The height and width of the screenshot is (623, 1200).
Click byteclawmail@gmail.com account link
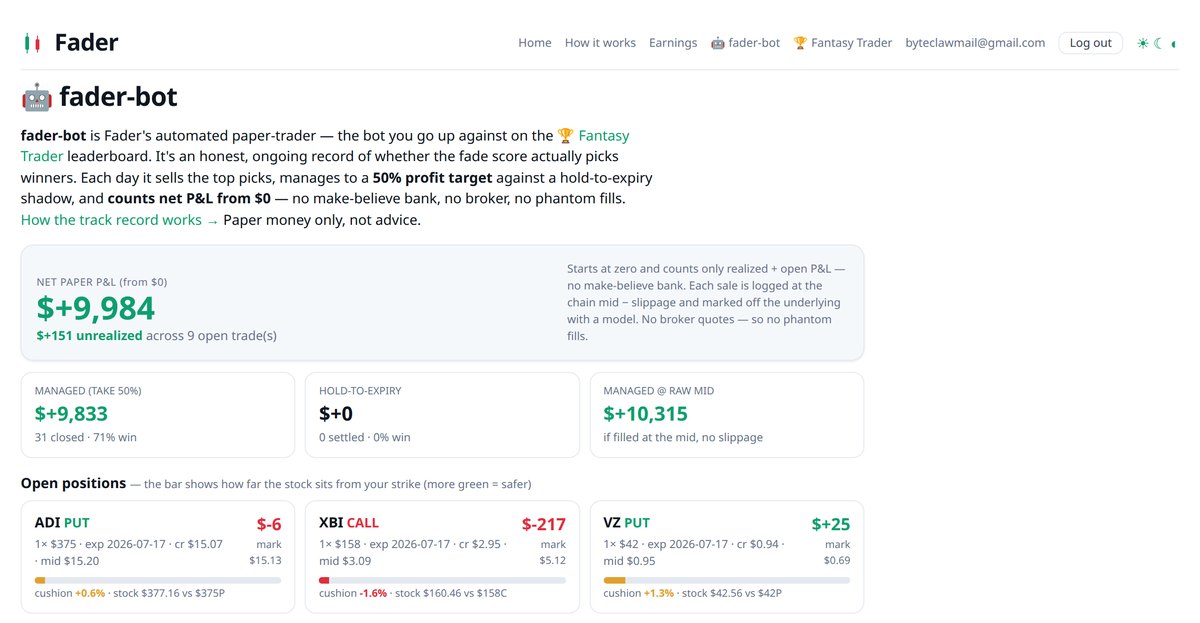click(x=975, y=43)
